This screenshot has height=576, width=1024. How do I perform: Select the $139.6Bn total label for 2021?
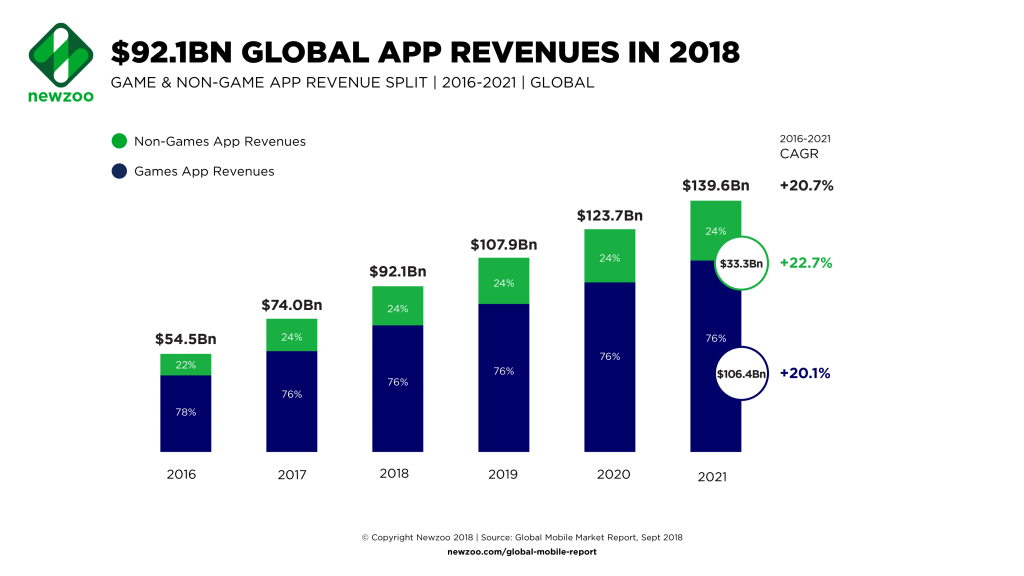pos(715,185)
